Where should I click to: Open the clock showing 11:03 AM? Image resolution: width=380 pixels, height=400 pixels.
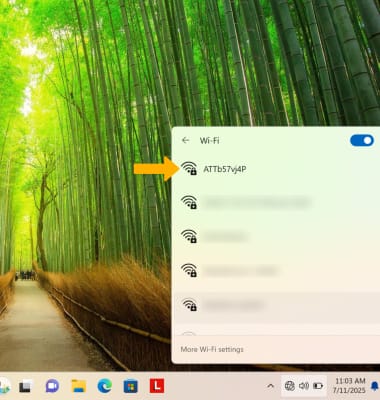pos(350,385)
